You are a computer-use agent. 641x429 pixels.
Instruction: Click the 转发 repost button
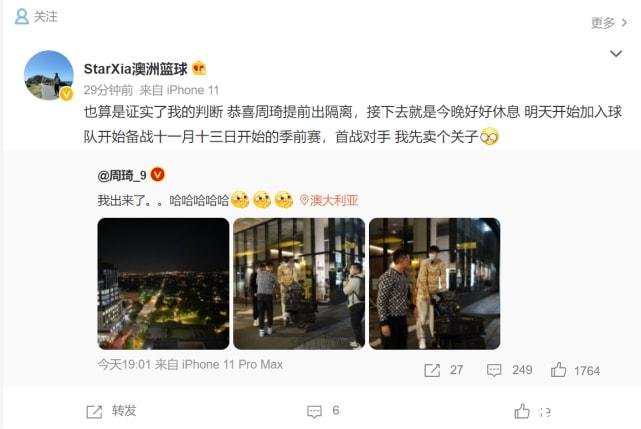[111, 411]
